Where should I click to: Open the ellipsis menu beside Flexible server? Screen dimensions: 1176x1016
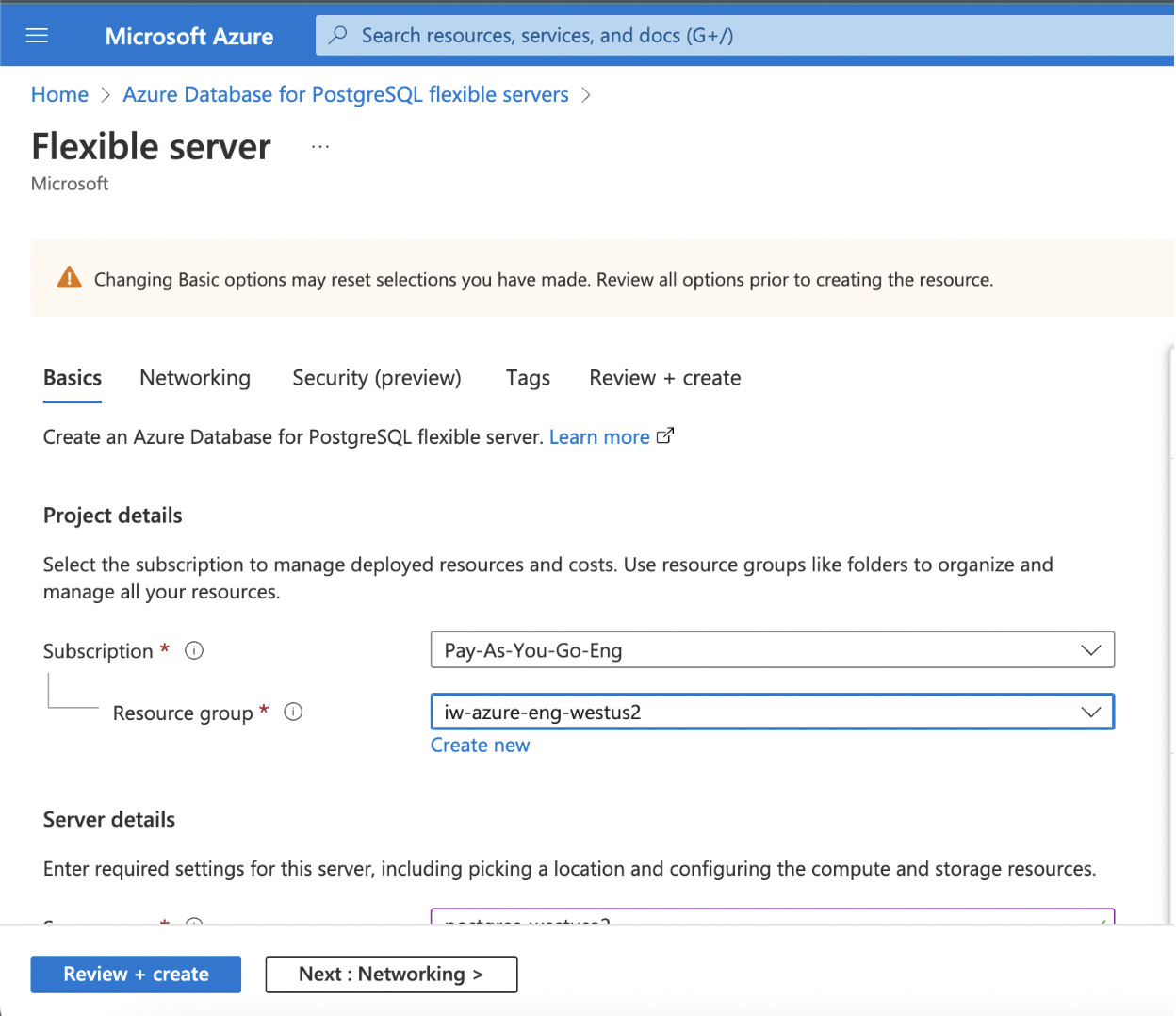(320, 147)
